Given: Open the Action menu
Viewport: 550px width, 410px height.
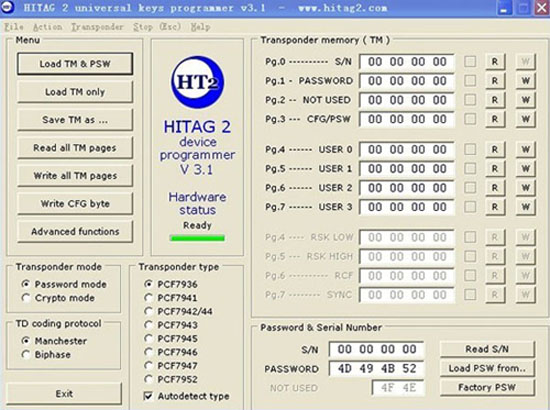Looking at the screenshot, I should click(47, 27).
